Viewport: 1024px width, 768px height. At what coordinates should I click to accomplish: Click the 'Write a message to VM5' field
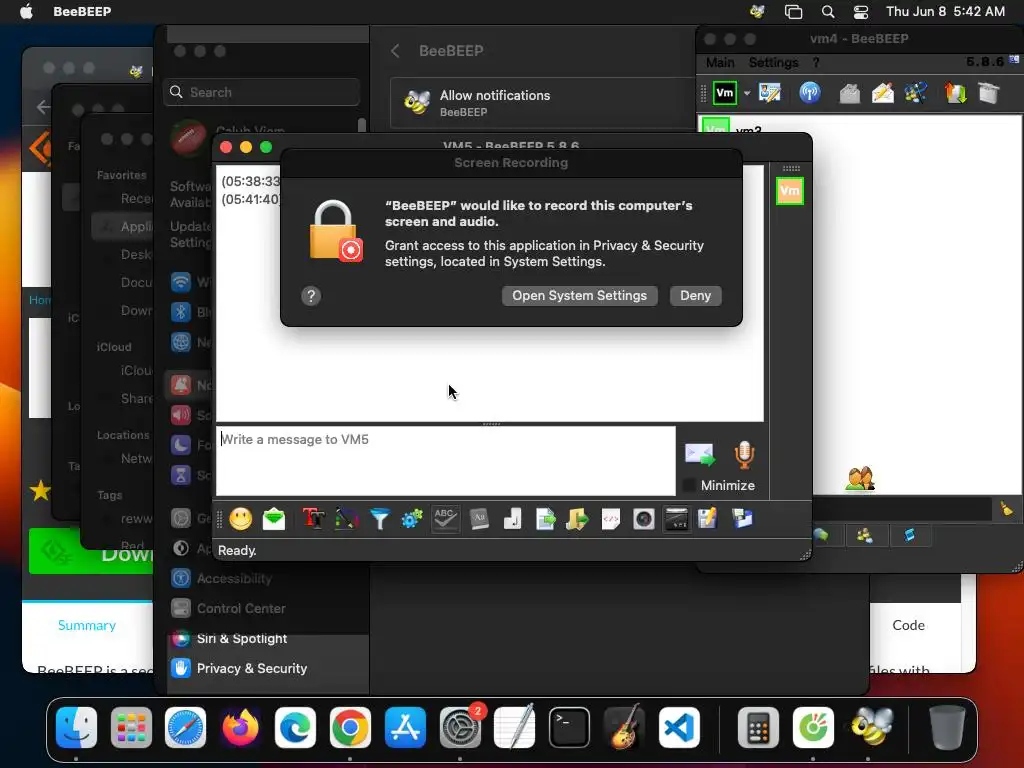click(446, 461)
